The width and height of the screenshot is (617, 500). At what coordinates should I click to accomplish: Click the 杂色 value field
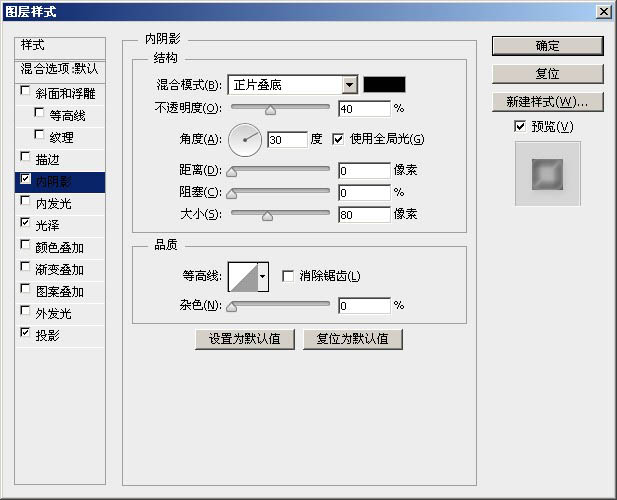coord(364,306)
